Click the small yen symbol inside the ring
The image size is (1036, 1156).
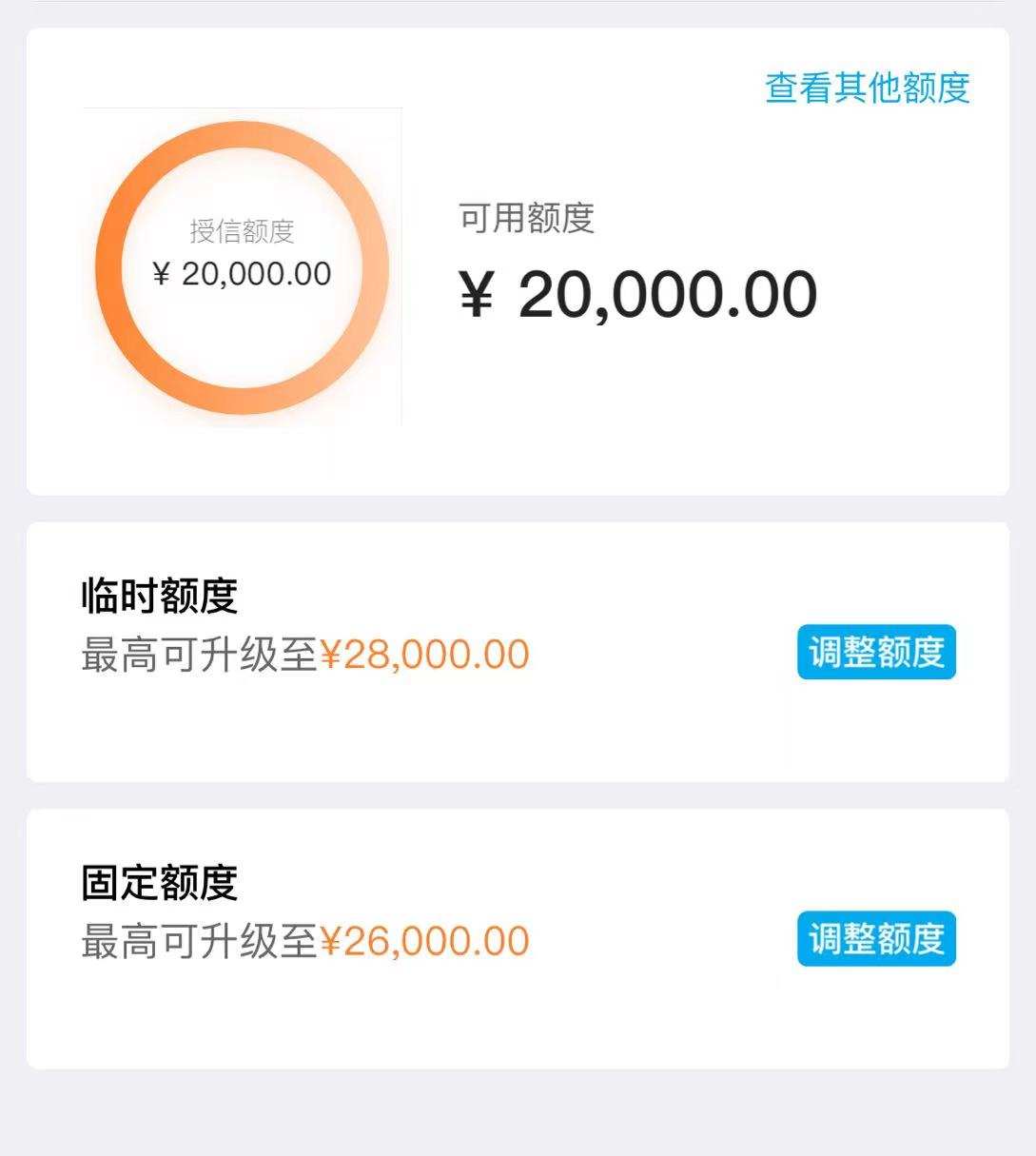pyautogui.click(x=161, y=275)
